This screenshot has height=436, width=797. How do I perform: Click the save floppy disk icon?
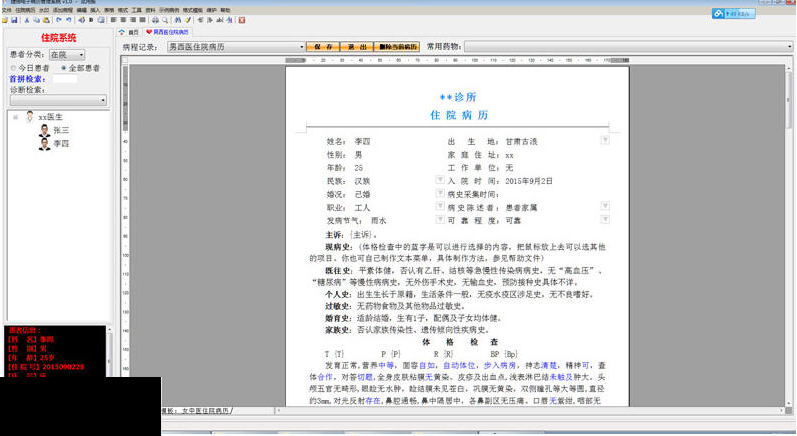click(14, 20)
